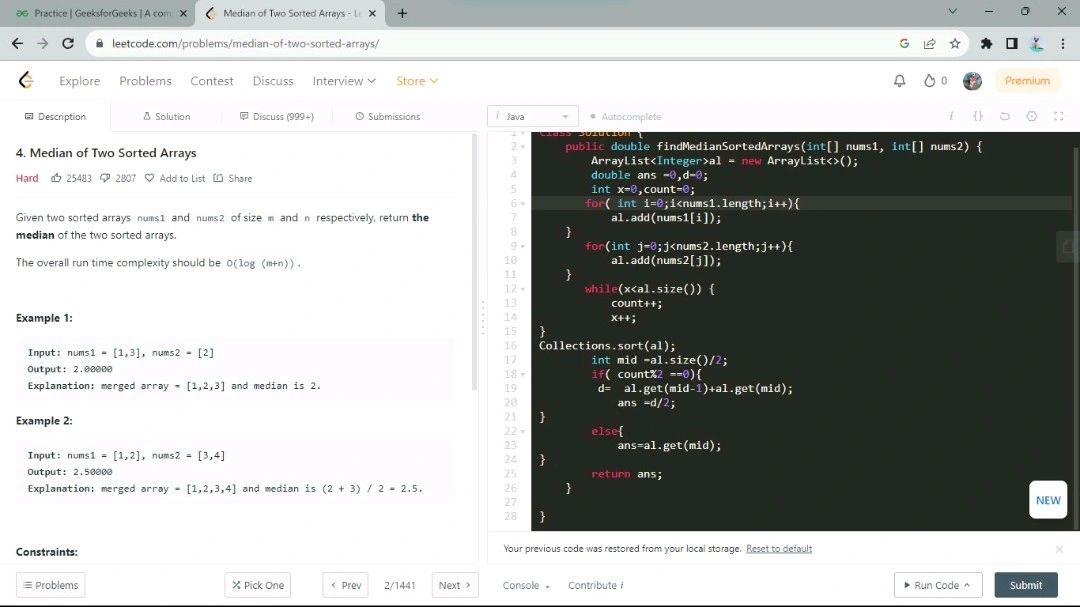Viewport: 1080px width, 607px height.
Task: Collapse code fold at line 22
Action: coord(523,432)
